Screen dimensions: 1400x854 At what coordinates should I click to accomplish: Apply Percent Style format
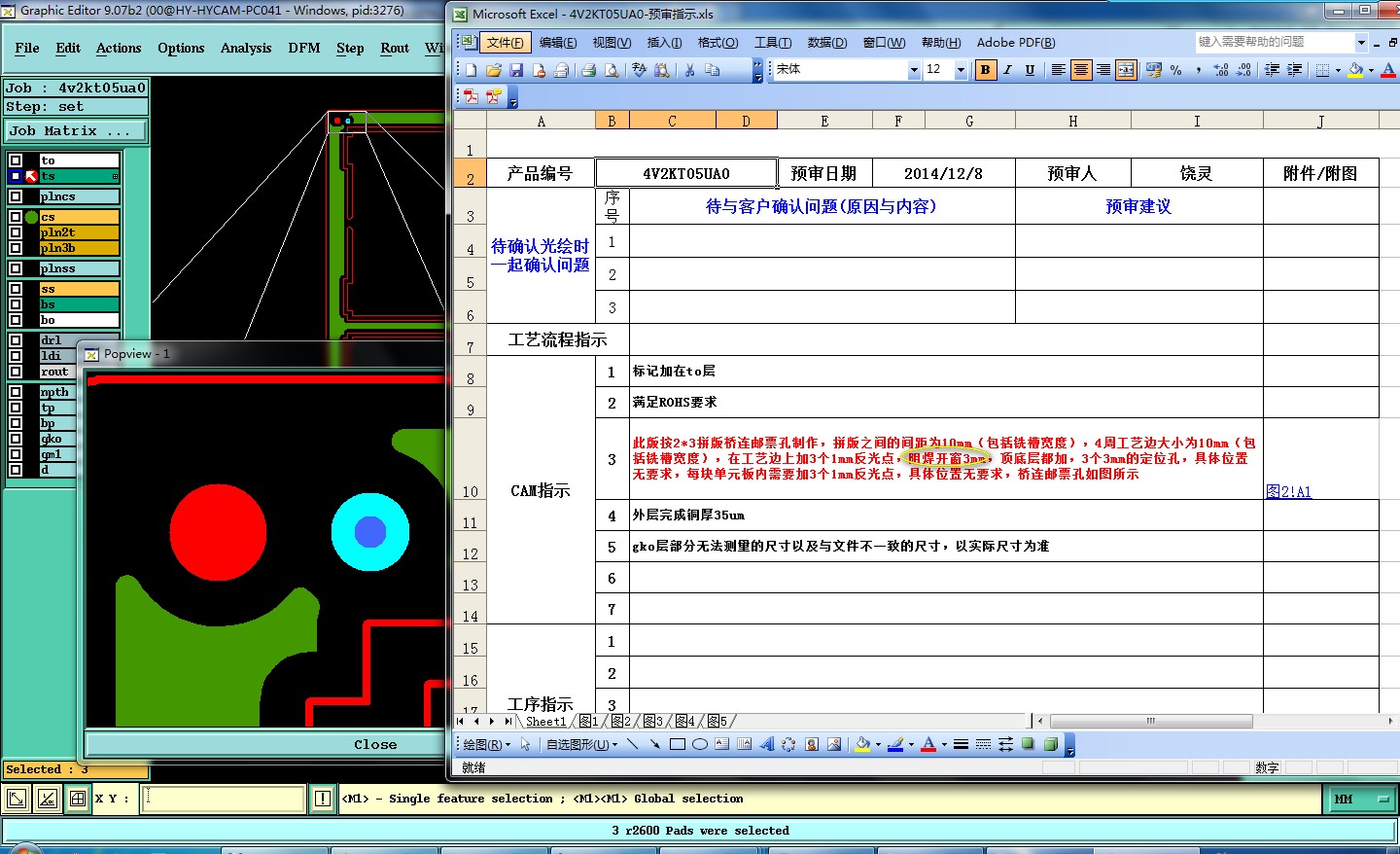click(x=1176, y=70)
